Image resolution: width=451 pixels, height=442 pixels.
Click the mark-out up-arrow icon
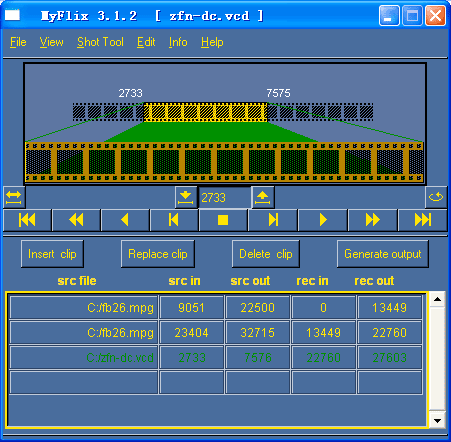pyautogui.click(x=263, y=197)
